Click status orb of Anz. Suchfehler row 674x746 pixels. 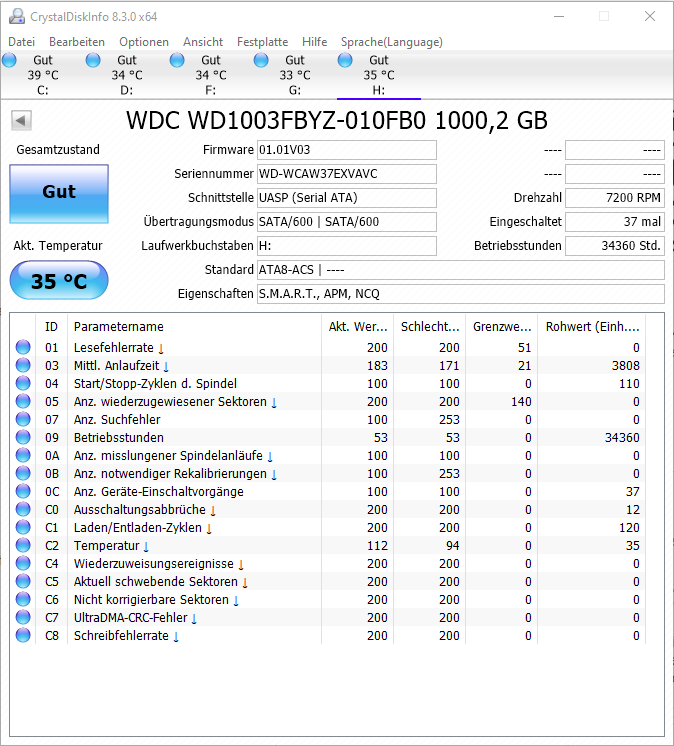[x=23, y=420]
